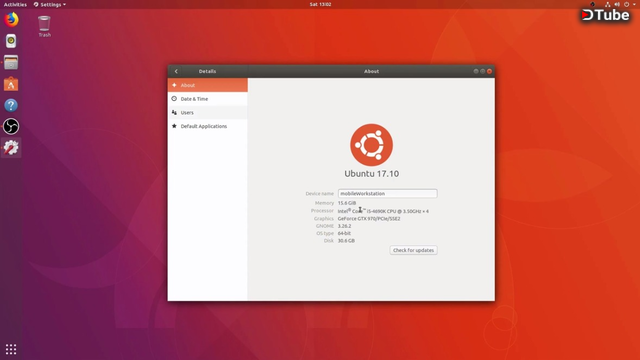The image size is (640, 360).
Task: Open Activities overview
Action: 15,4
